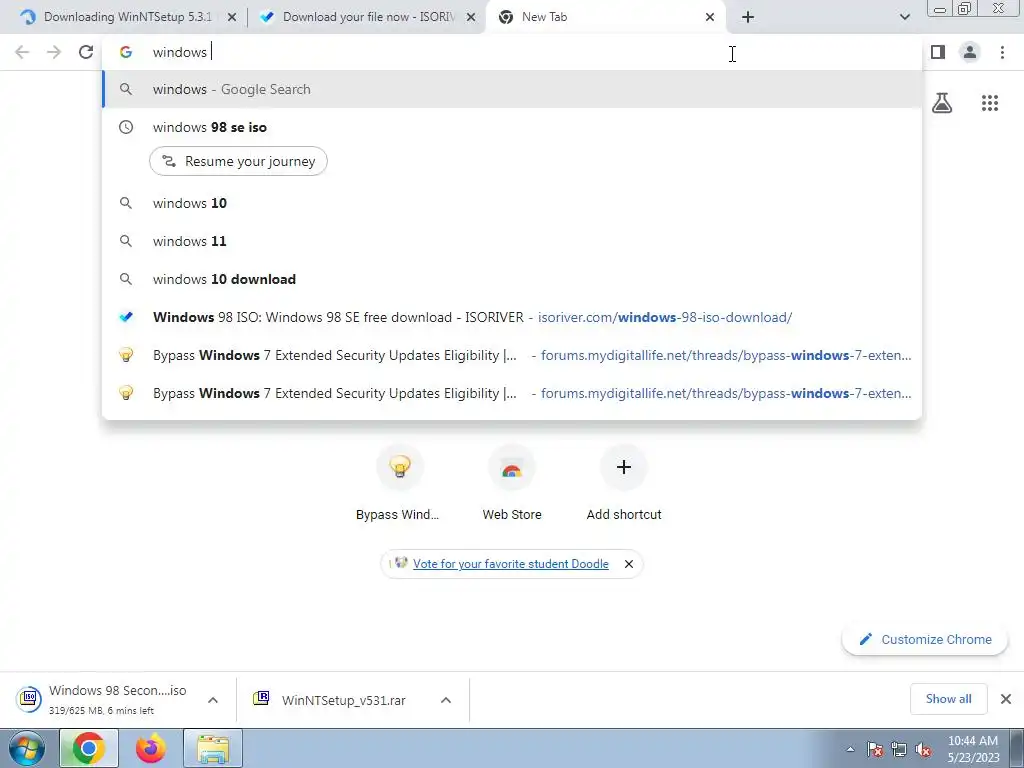This screenshot has height=768, width=1024.
Task: Open Vote for your favorite student Doodle link
Action: [x=511, y=564]
